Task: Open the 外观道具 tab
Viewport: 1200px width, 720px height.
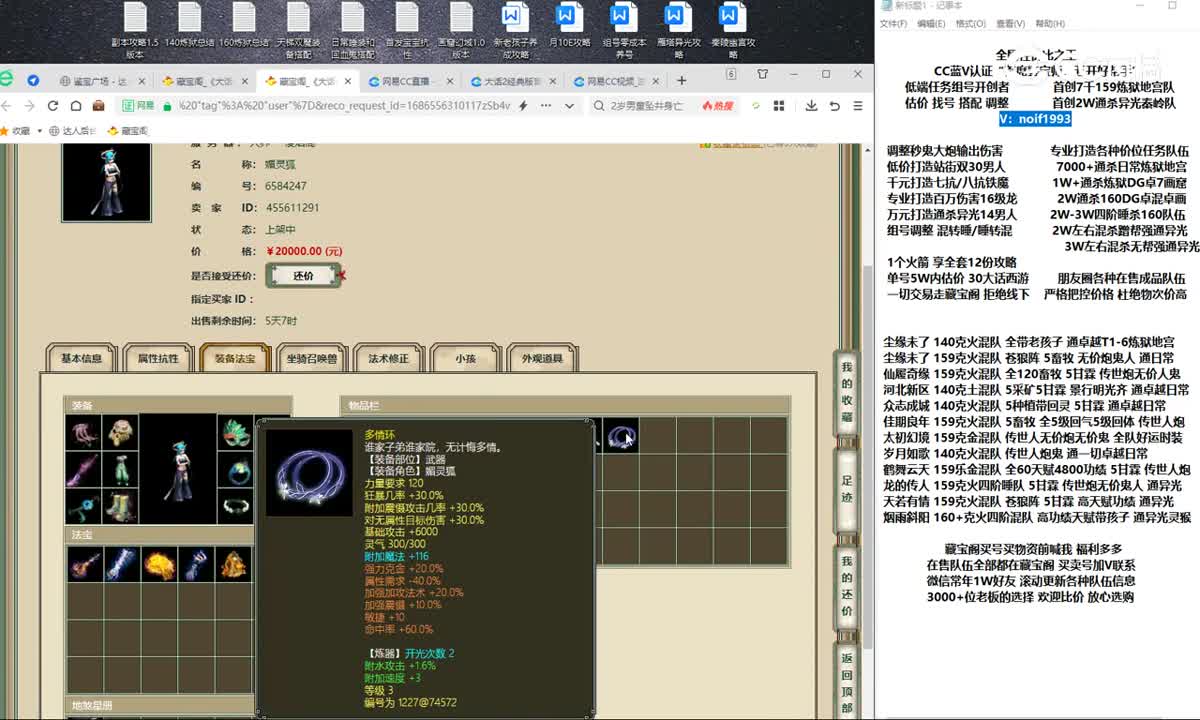Action: (542, 358)
